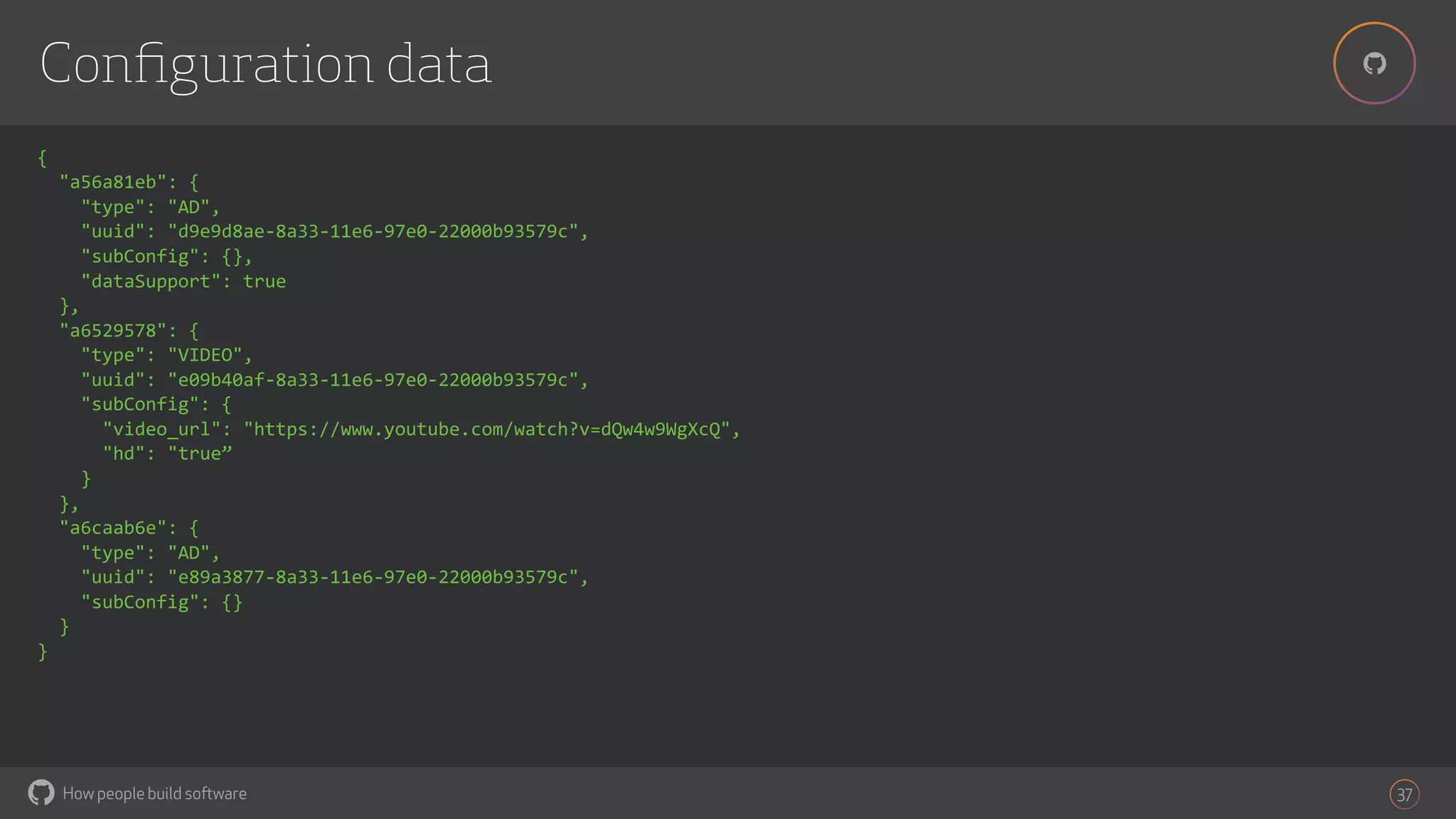Image resolution: width=1456 pixels, height=819 pixels.
Task: Click the "subConfig": { line under VIDEO
Action: (156, 405)
